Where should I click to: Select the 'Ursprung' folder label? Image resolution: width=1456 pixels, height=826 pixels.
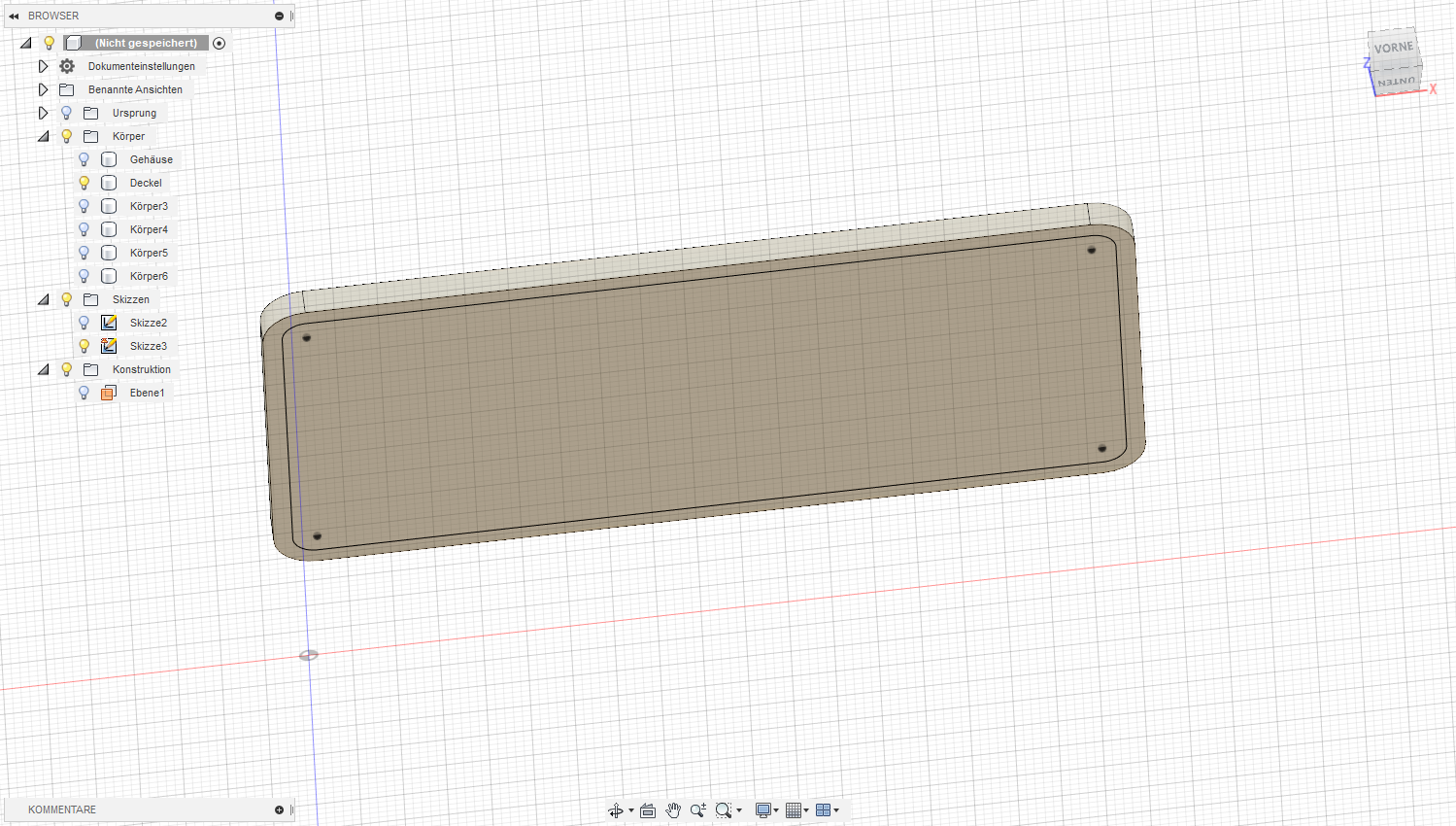(x=134, y=113)
